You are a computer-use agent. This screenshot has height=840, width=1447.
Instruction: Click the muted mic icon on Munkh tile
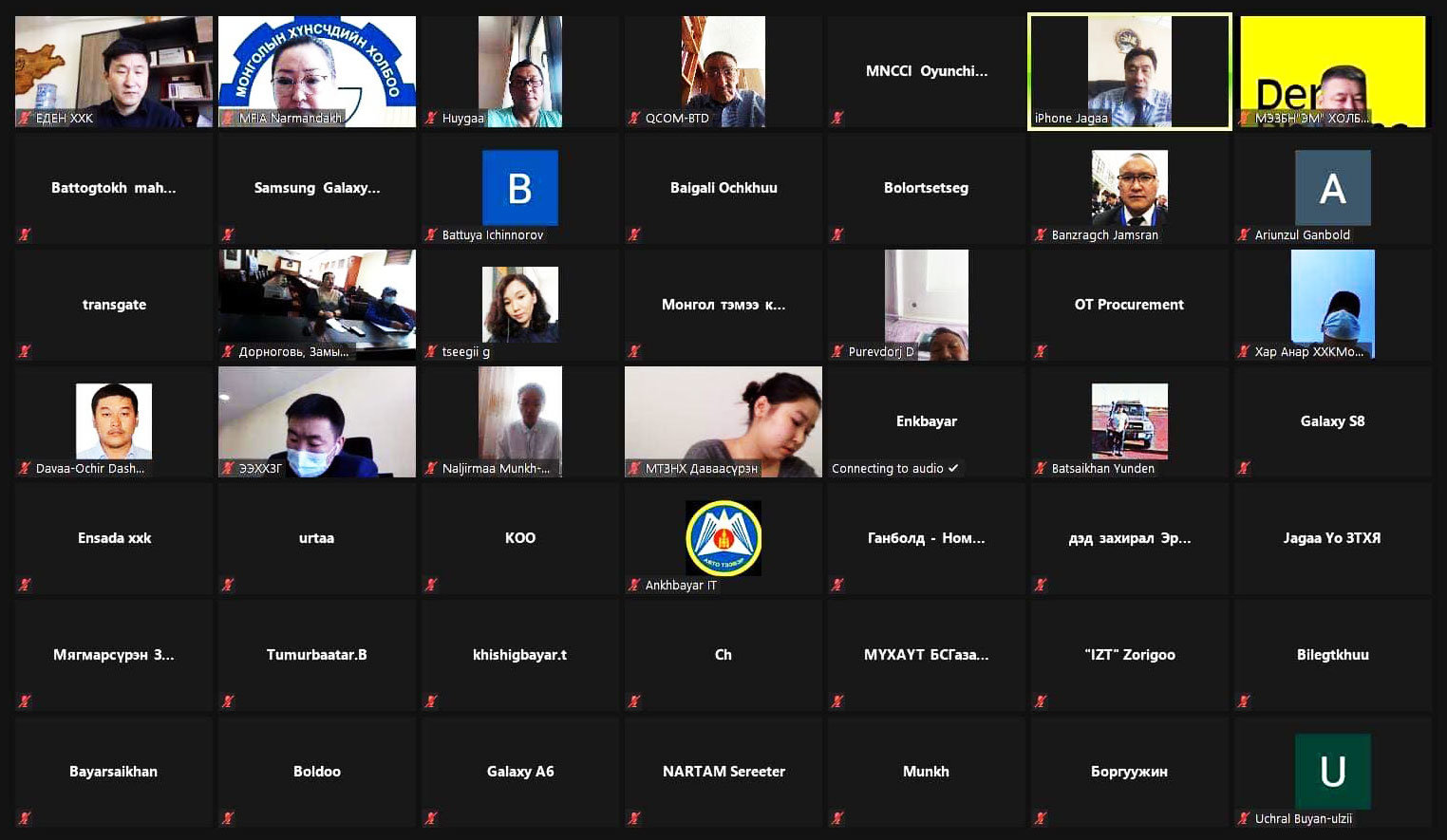[837, 818]
